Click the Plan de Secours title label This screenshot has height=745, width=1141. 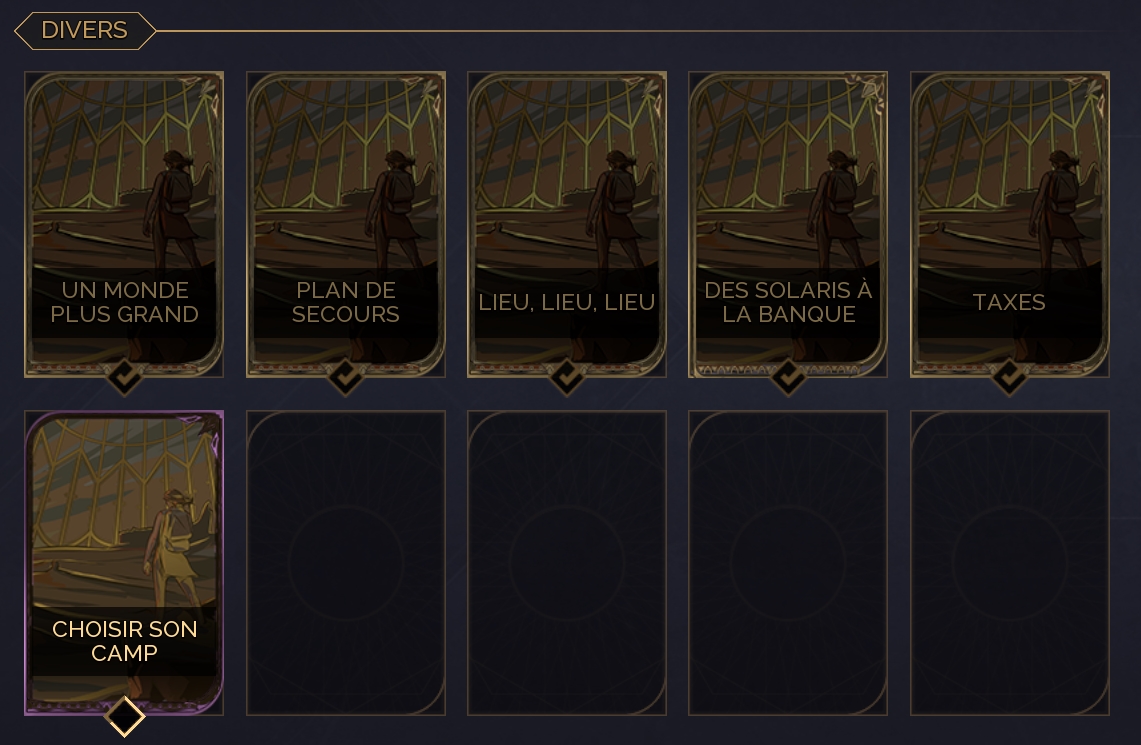(x=346, y=302)
